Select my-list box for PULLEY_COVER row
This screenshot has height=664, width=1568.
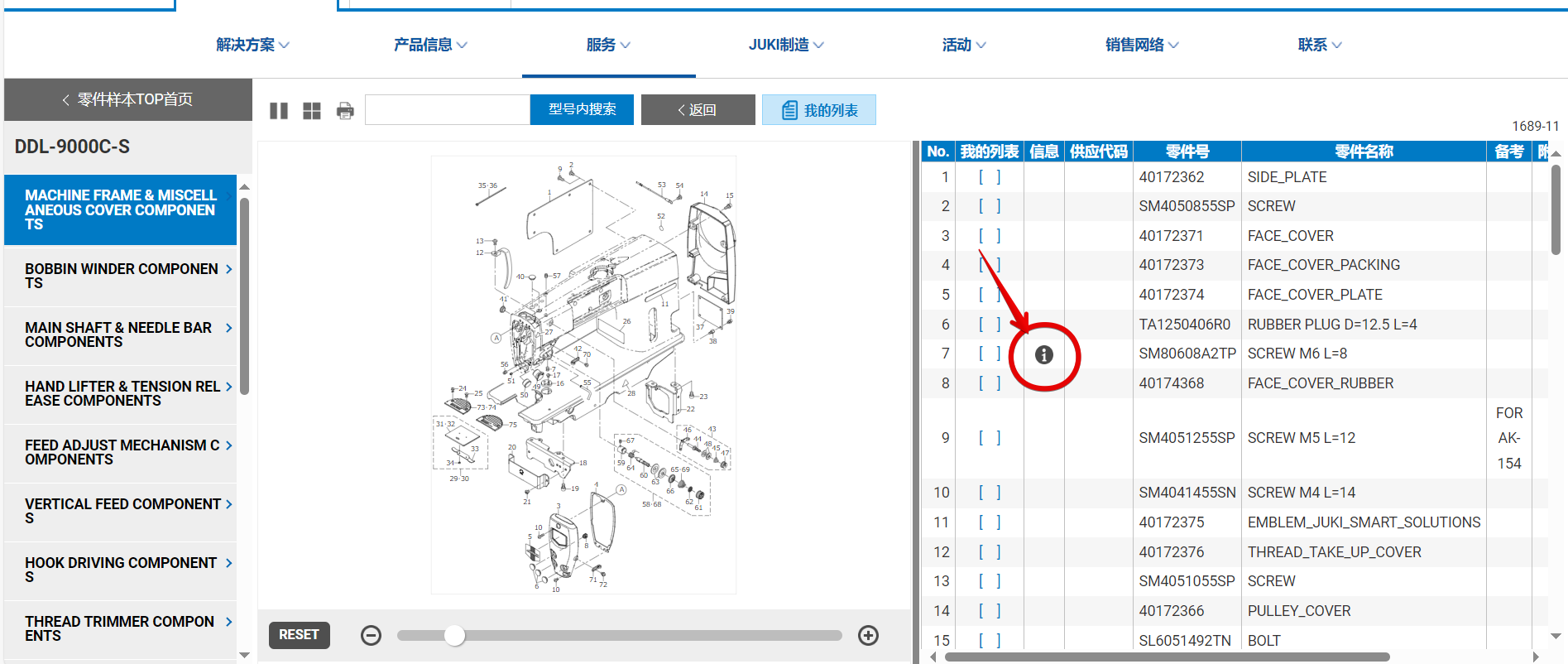click(x=990, y=611)
